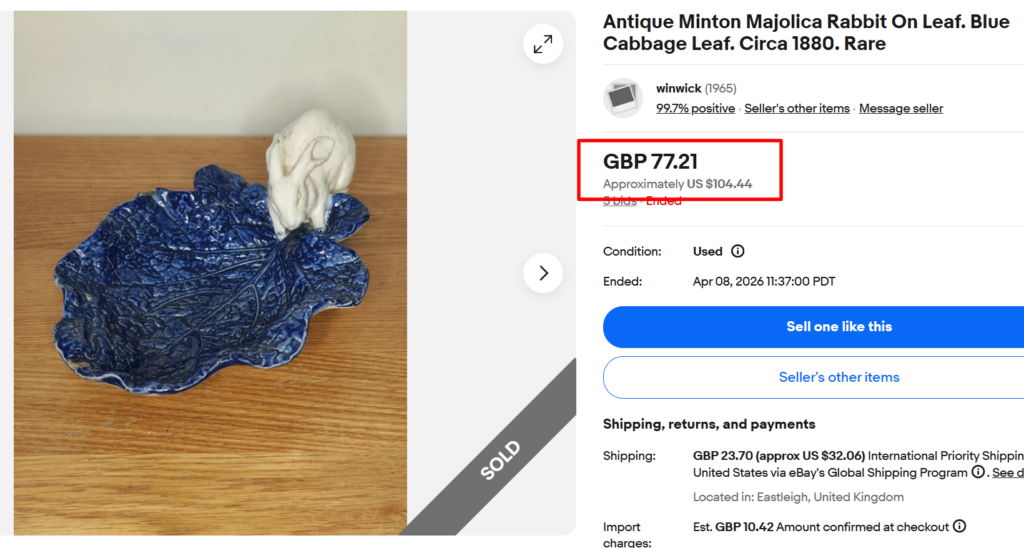
Task: Click the outlined Seller's other items button
Action: [x=838, y=377]
